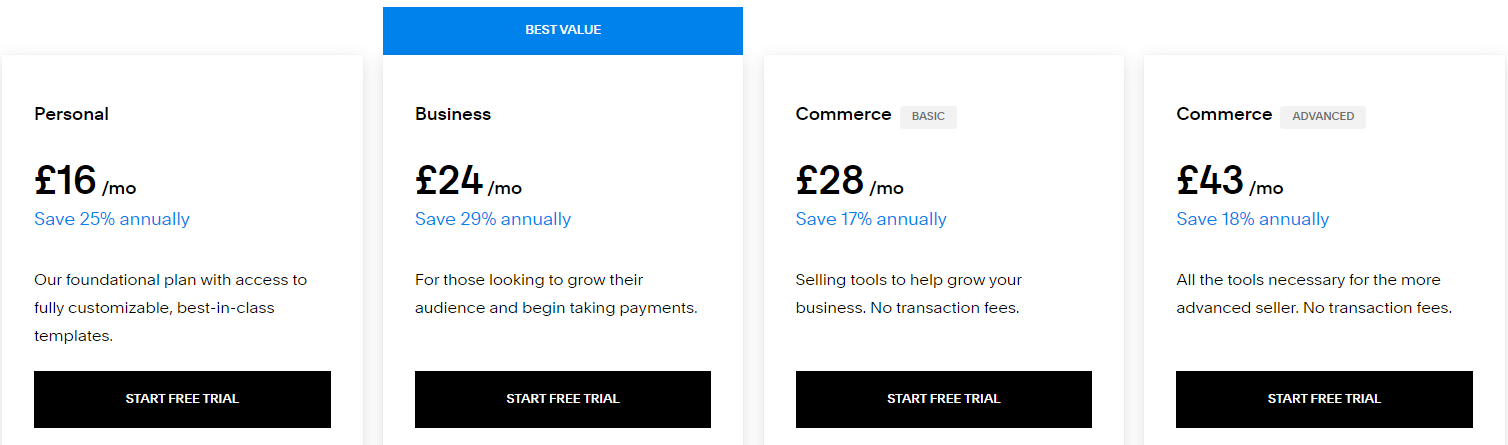The width and height of the screenshot is (1508, 445).
Task: Click the Personal plan description text
Action: [x=171, y=308]
